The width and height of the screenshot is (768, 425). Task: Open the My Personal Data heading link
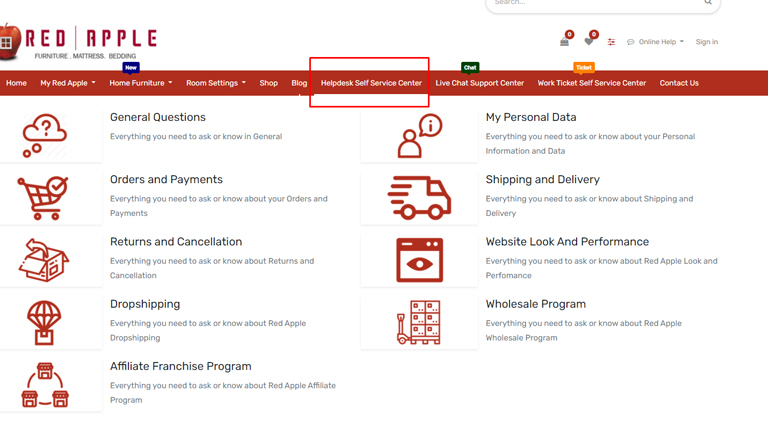point(531,117)
